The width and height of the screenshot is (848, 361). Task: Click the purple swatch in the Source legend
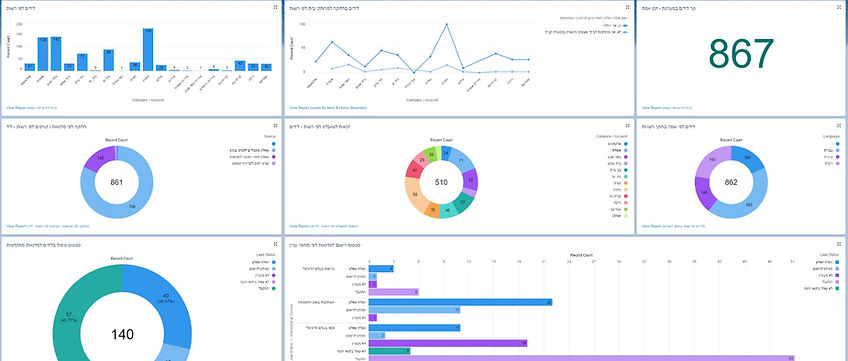274,157
